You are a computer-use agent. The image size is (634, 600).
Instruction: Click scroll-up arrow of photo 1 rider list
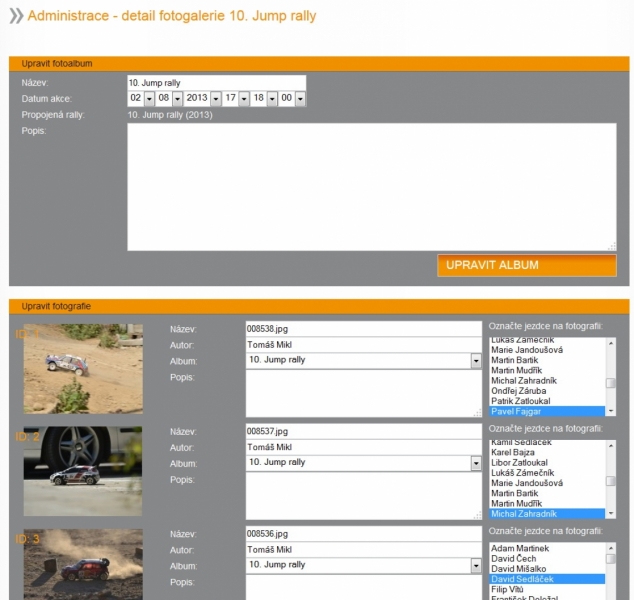[611, 343]
